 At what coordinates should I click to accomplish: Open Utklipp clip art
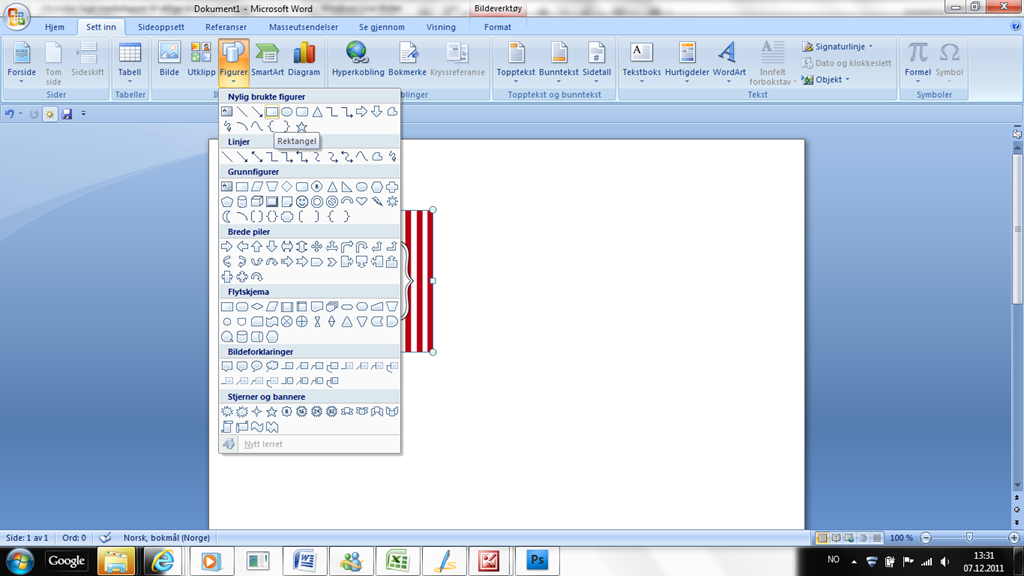pos(201,60)
